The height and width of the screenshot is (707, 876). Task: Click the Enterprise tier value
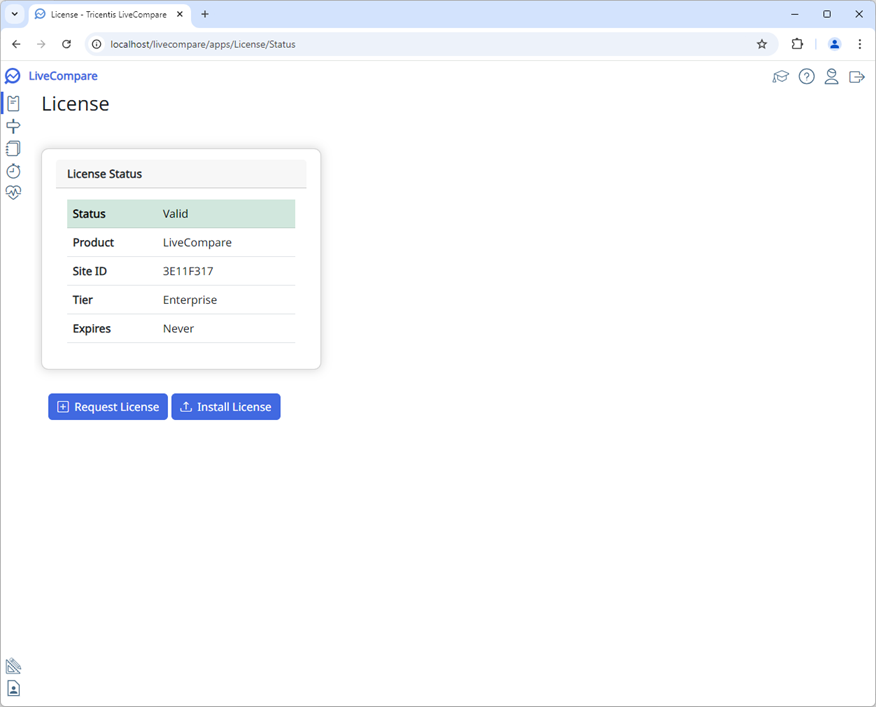click(190, 300)
